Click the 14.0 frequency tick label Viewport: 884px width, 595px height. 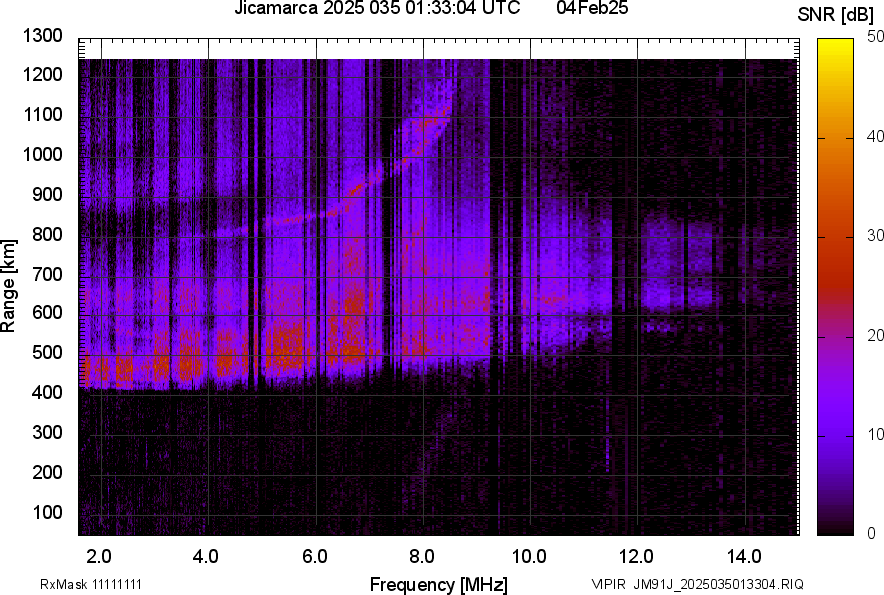click(x=744, y=556)
